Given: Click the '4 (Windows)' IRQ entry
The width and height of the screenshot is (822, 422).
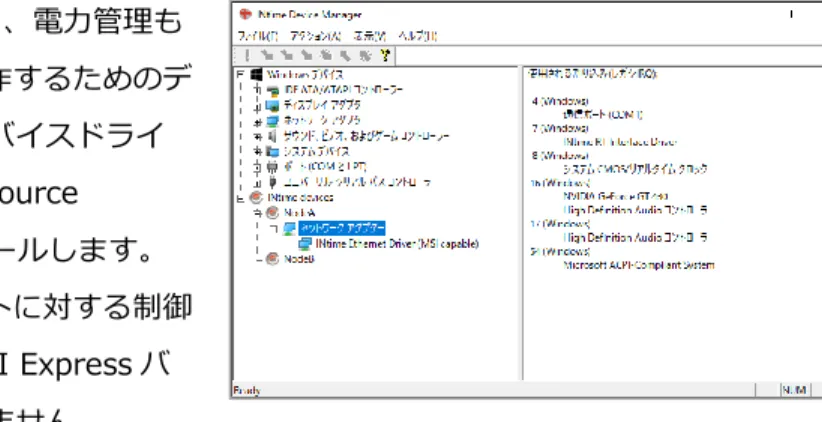Looking at the screenshot, I should click(x=560, y=101).
